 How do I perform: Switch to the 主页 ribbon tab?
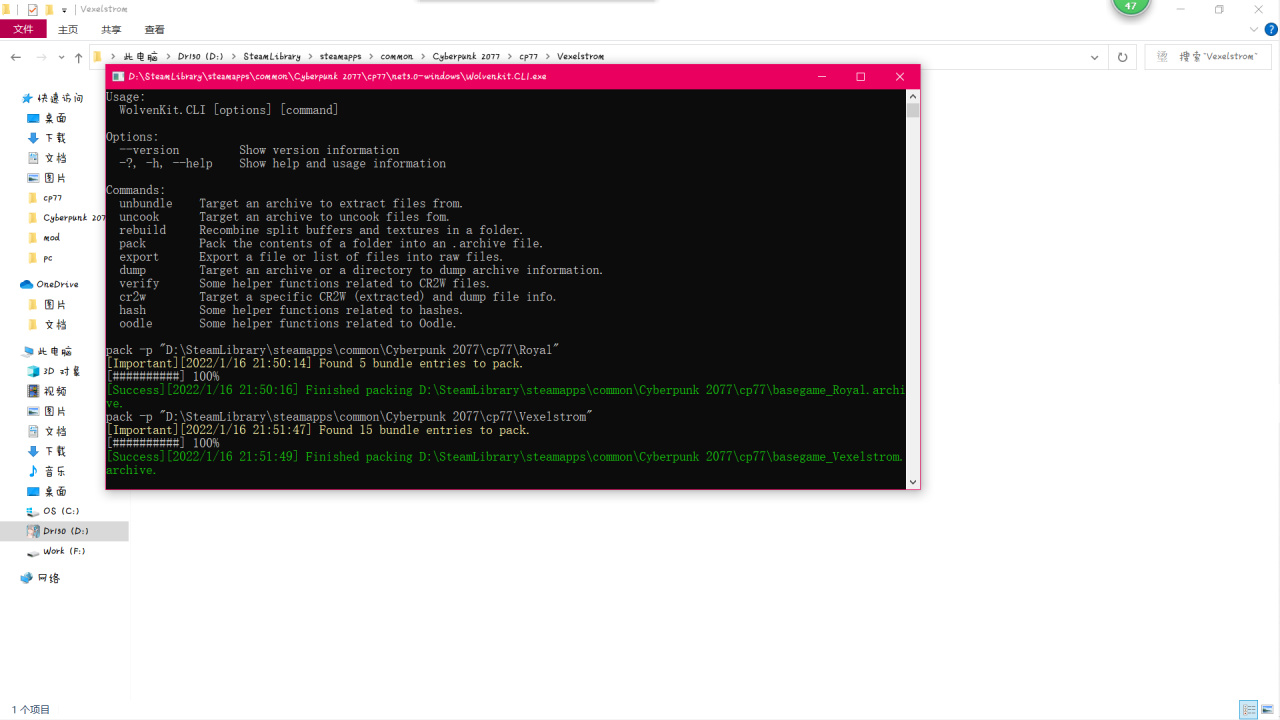pyautogui.click(x=68, y=30)
